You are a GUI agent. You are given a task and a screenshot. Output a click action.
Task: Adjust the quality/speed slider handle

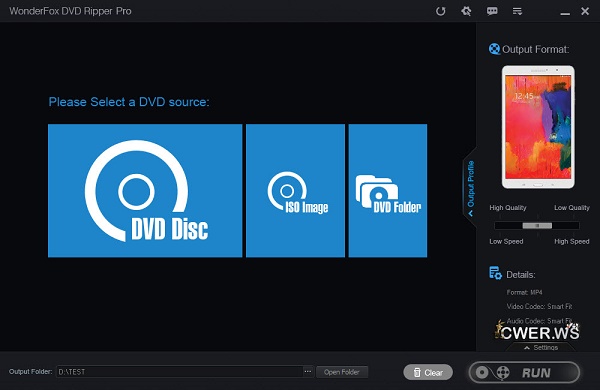pyautogui.click(x=537, y=225)
